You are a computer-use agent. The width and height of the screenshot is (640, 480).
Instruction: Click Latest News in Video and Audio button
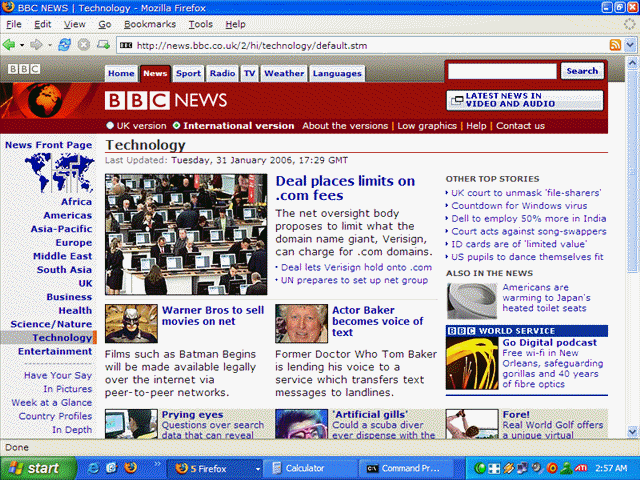point(525,100)
